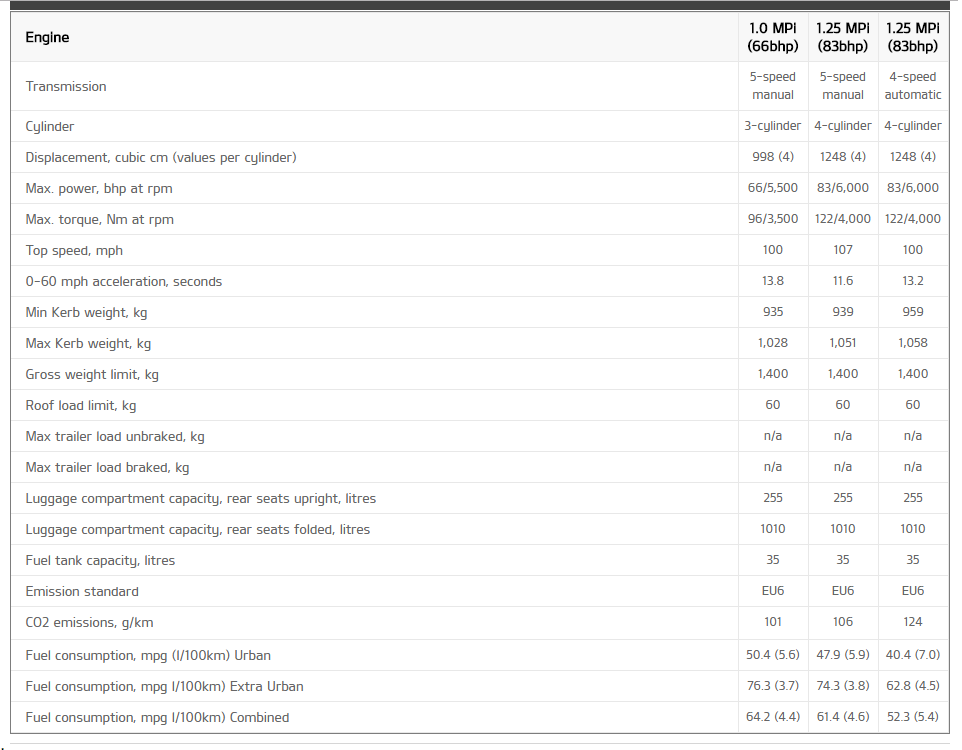The width and height of the screenshot is (962, 750).
Task: Click the Fuel tank capacity, litres label
Action: [x=100, y=561]
